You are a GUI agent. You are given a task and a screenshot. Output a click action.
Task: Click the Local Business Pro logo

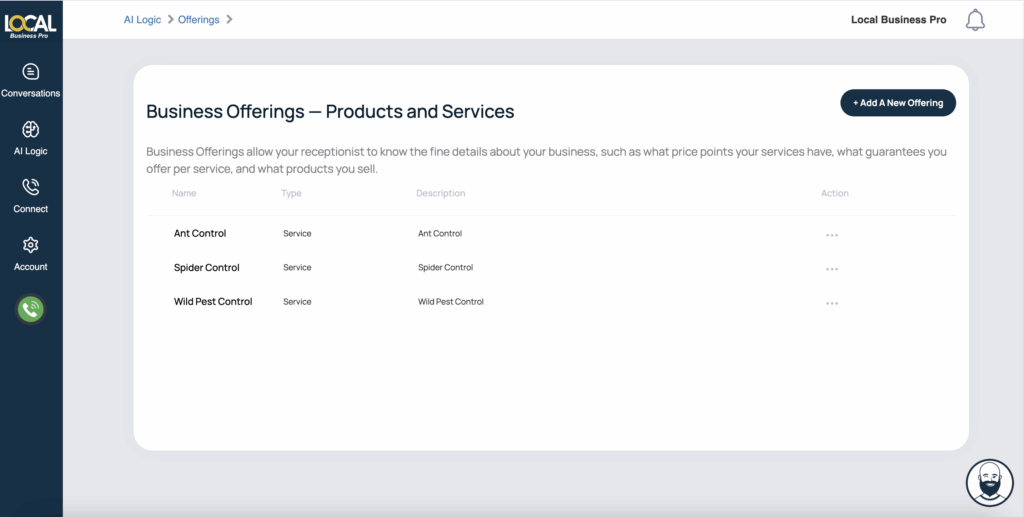point(31,26)
